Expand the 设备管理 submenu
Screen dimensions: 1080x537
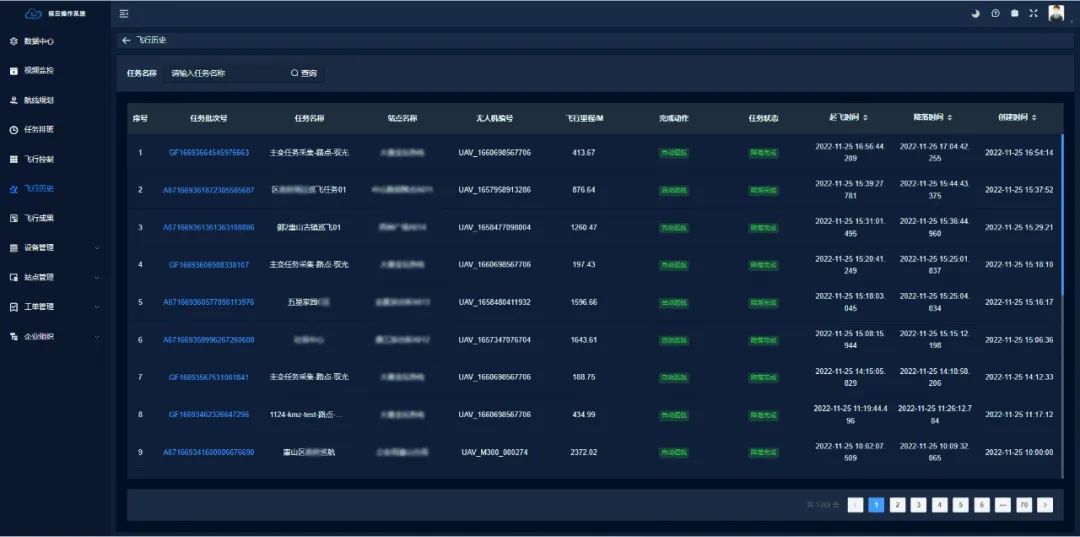click(x=97, y=248)
